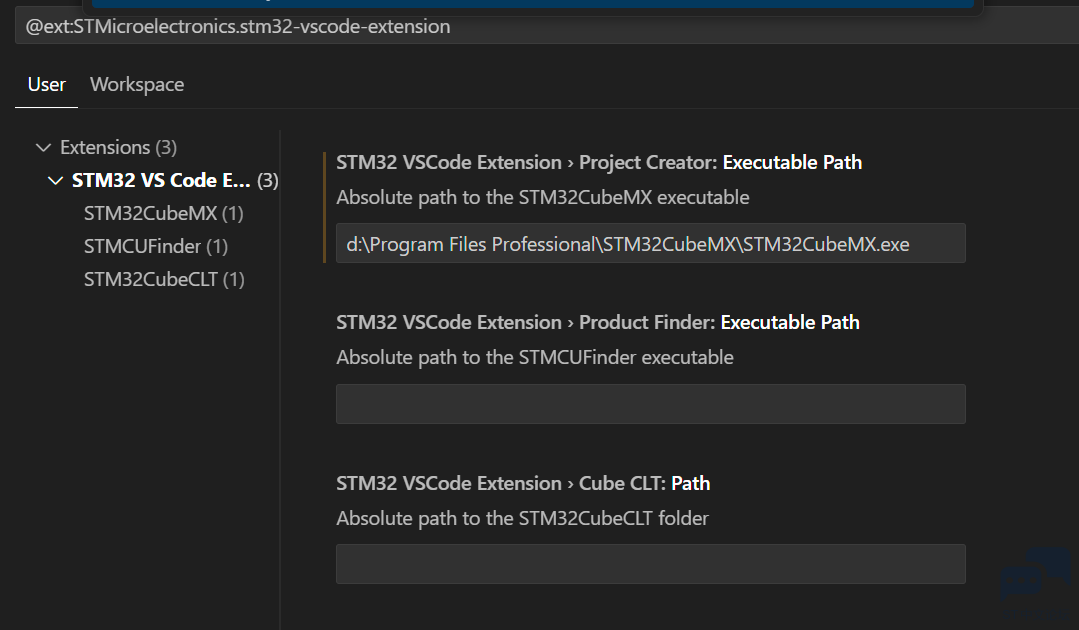Go to STM32CubeCLT (1) settings section

[164, 279]
